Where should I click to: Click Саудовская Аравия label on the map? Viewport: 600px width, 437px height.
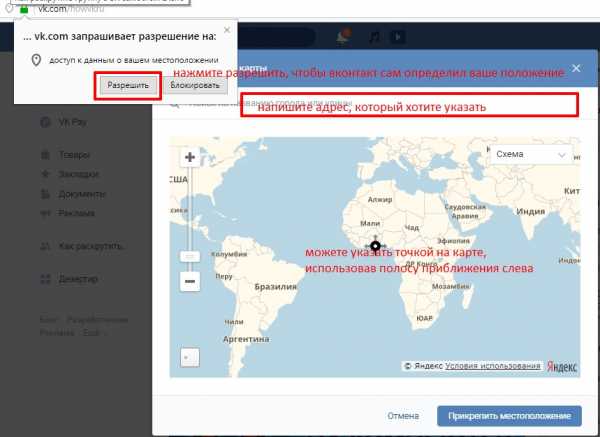465,211
